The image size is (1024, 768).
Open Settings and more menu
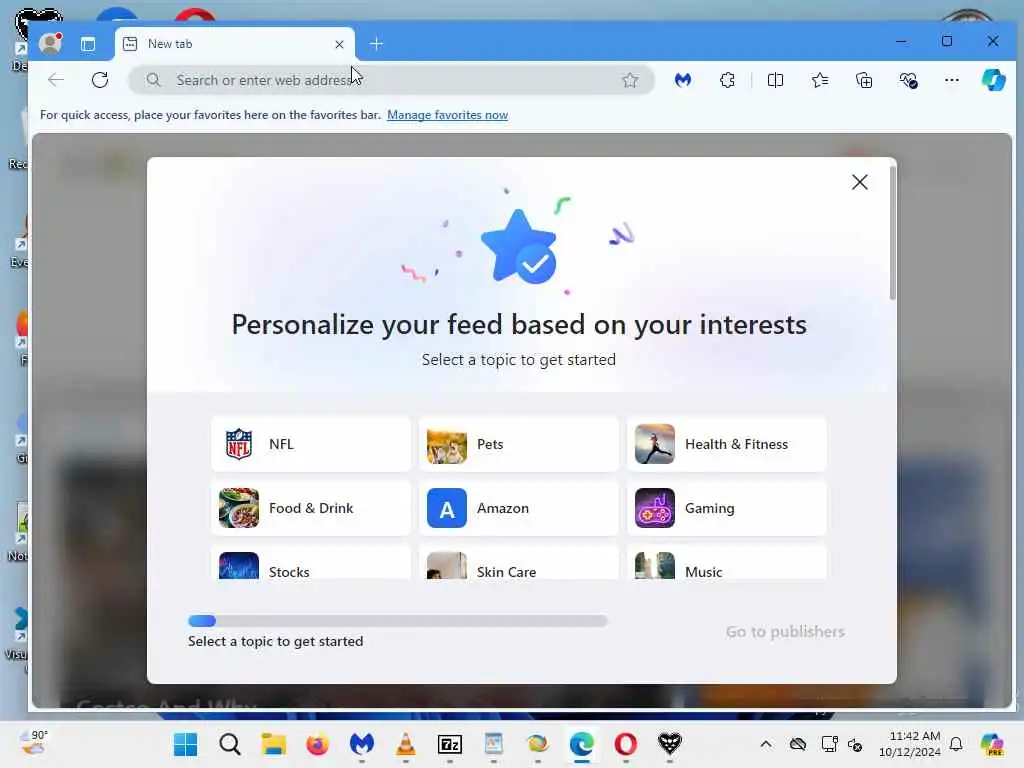coord(952,80)
